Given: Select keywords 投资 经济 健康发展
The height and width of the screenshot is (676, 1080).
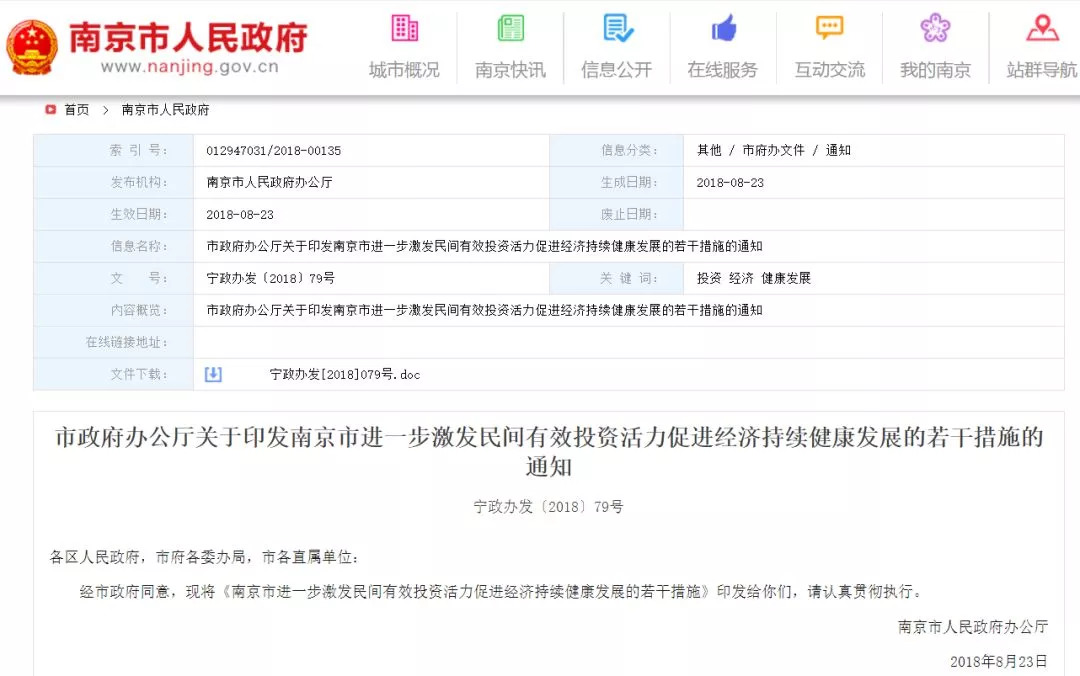Looking at the screenshot, I should 754,278.
